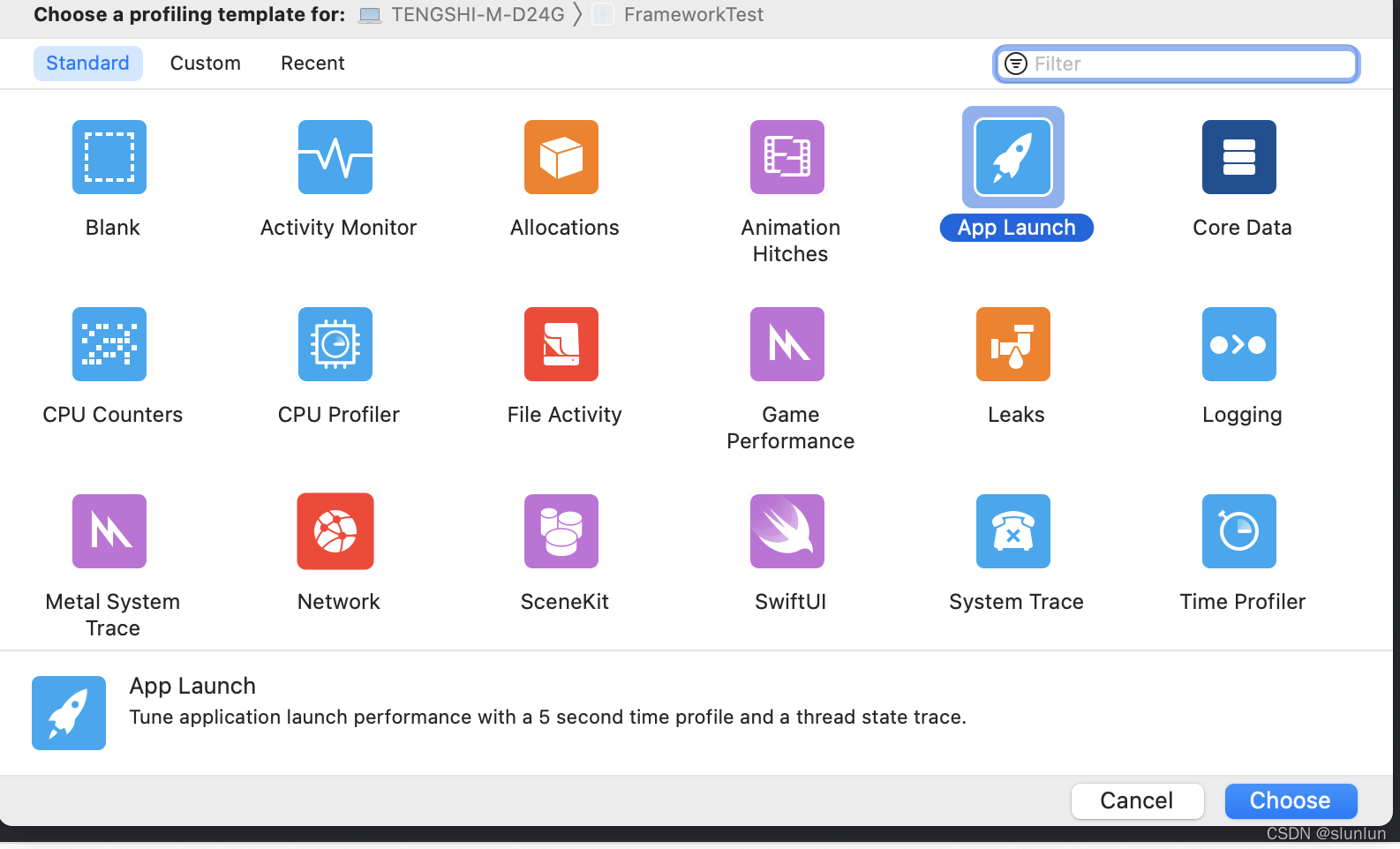Open the FrameworkTest target selector
This screenshot has height=849, width=1400.
678,15
